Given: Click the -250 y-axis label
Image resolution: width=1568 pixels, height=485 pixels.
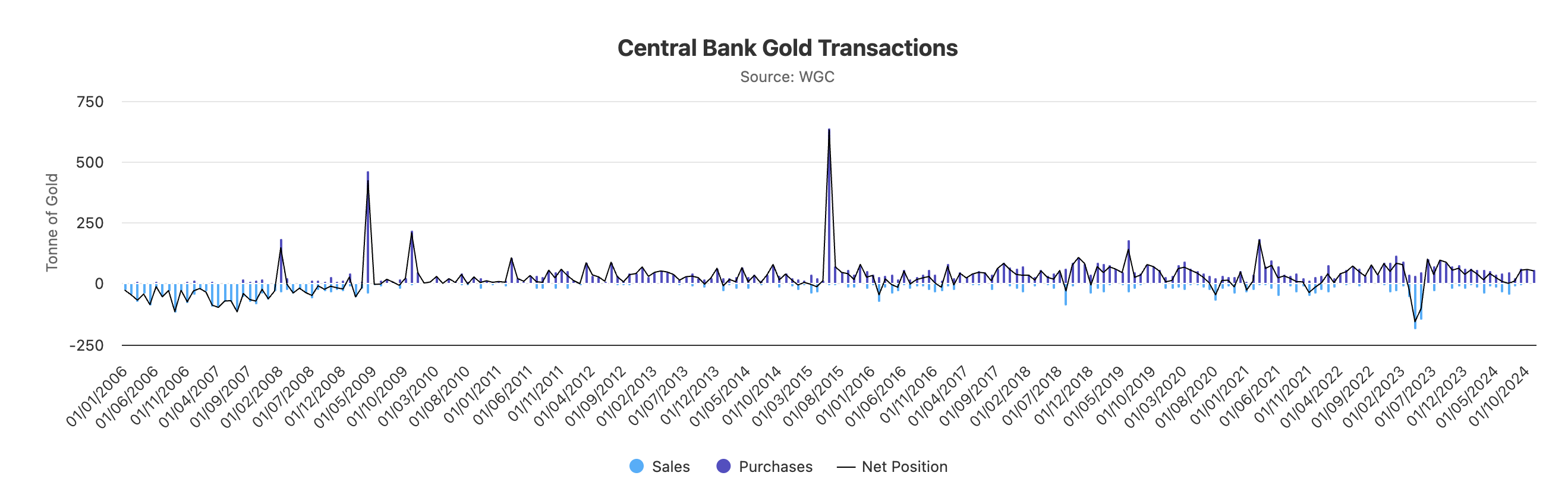Looking at the screenshot, I should coord(86,346).
